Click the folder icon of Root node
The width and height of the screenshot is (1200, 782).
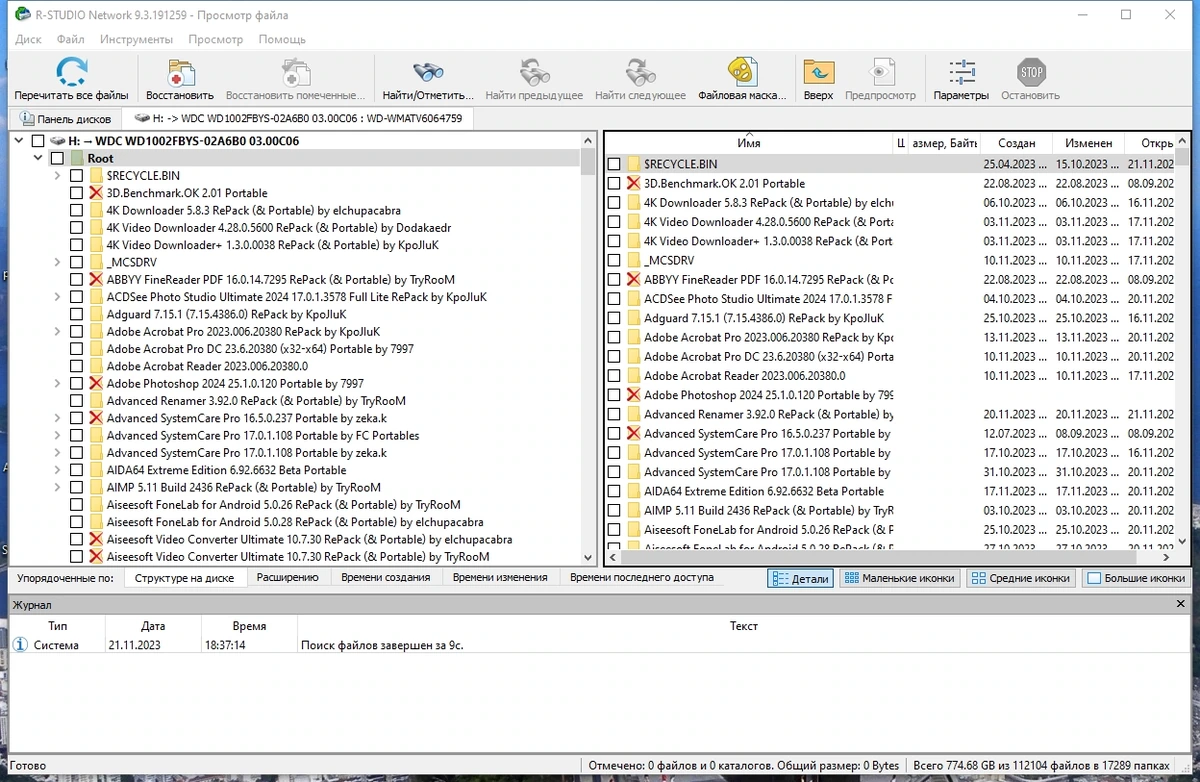coord(77,158)
